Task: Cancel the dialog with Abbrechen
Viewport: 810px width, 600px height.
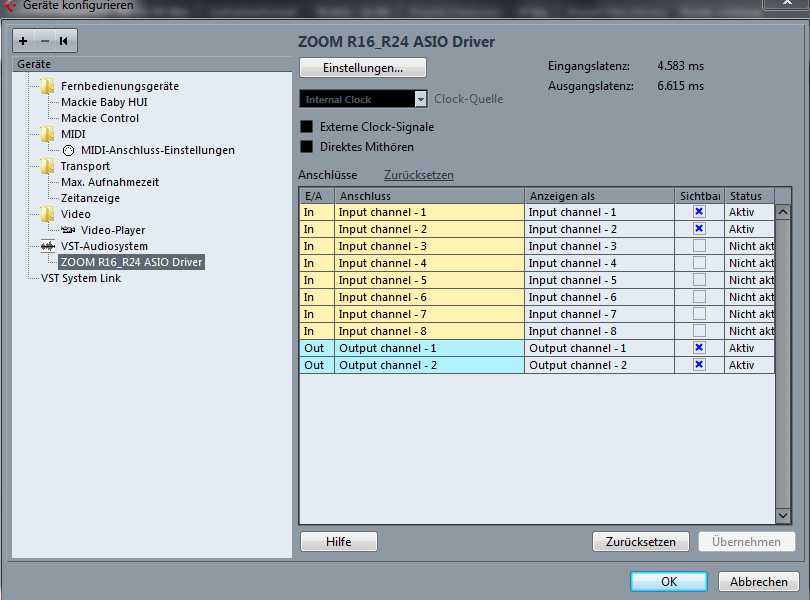Action: 758,582
